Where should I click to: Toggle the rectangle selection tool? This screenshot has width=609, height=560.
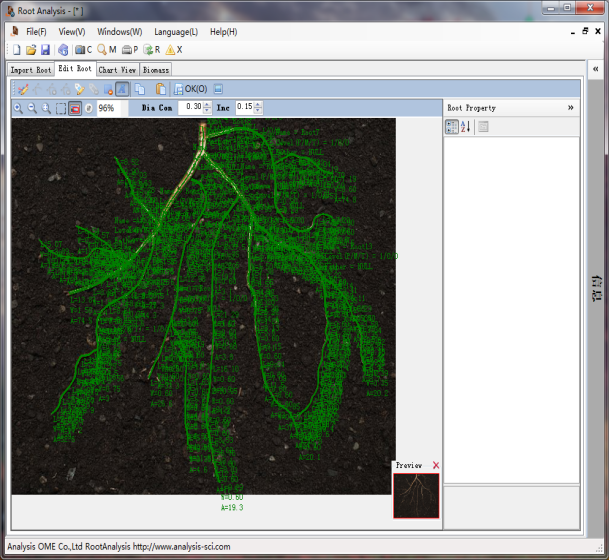coord(61,108)
